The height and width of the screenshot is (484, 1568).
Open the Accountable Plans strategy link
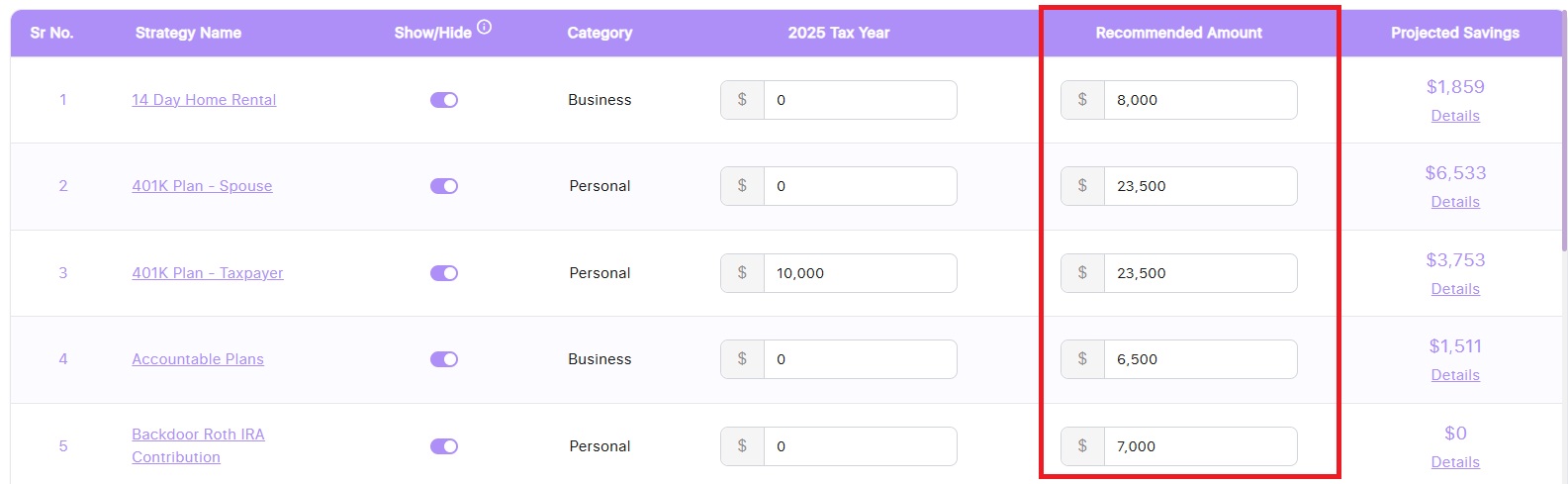coord(198,359)
